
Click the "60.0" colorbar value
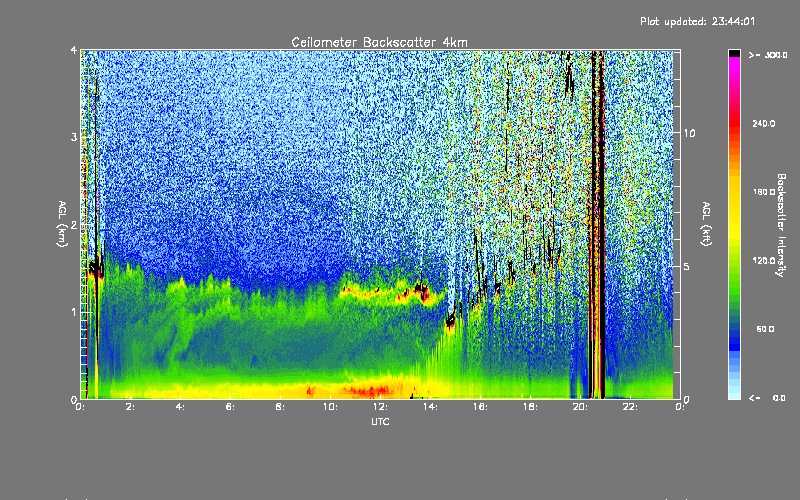click(765, 329)
